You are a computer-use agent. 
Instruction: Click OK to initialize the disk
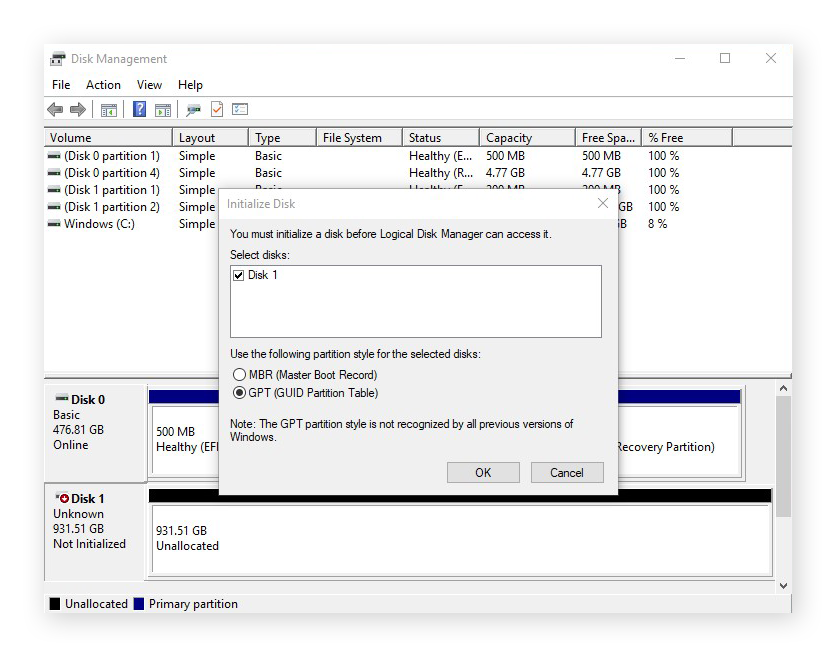[483, 472]
